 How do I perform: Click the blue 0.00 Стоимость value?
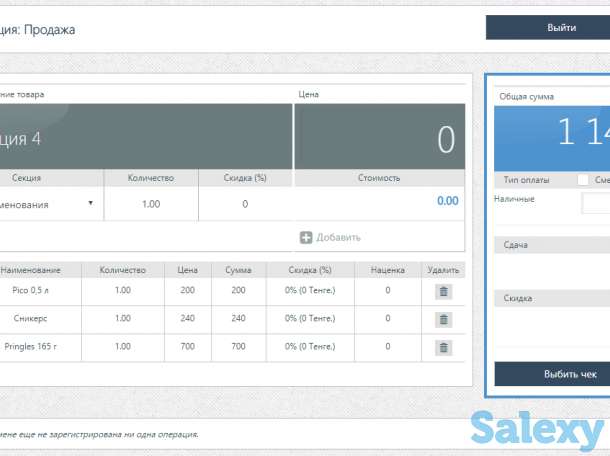click(446, 201)
